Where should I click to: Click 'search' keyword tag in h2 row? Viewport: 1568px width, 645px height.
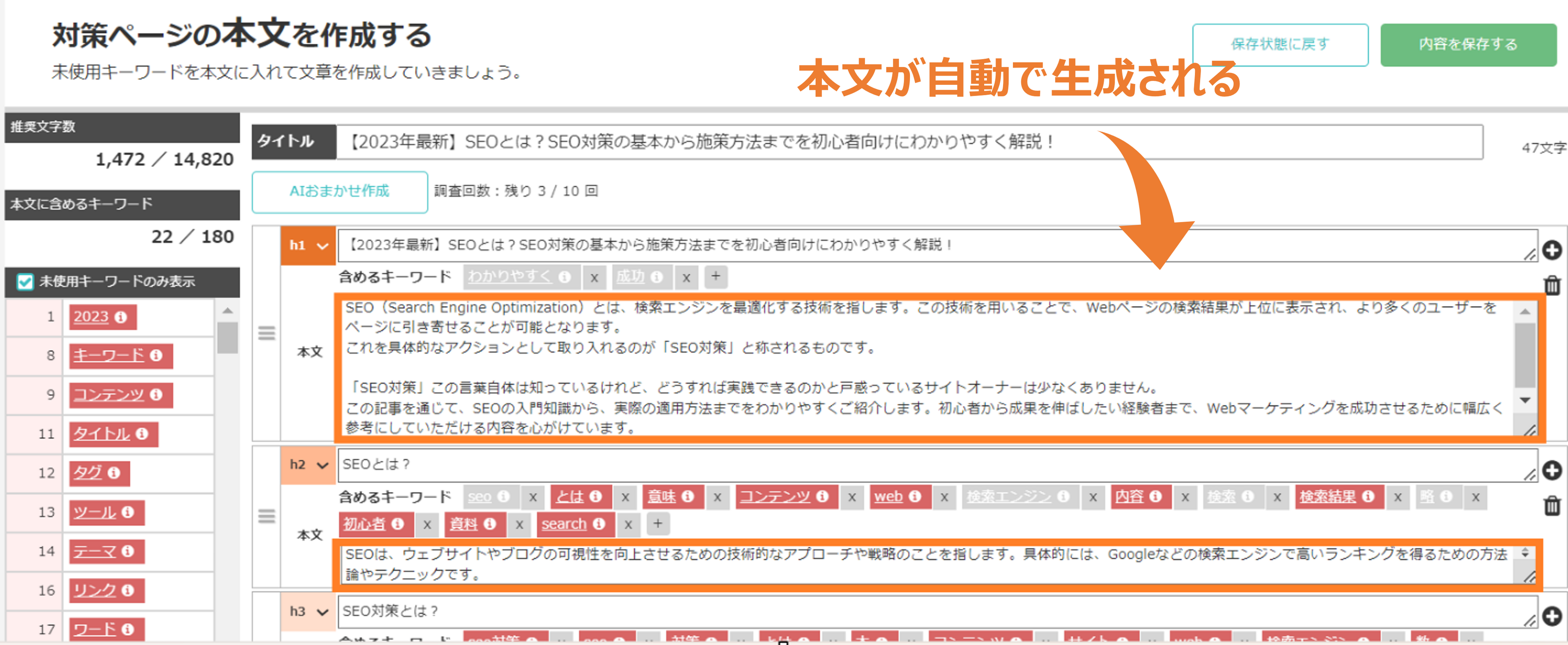564,524
